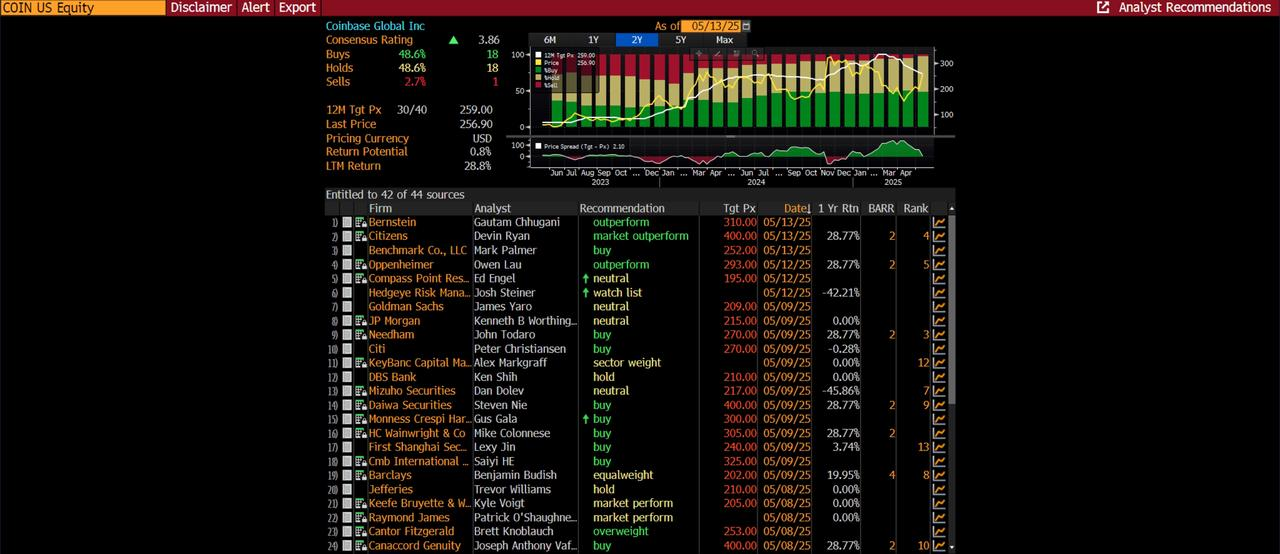The height and width of the screenshot is (554, 1280).
Task: Open the report document icon beside Needham
Action: pos(361,335)
